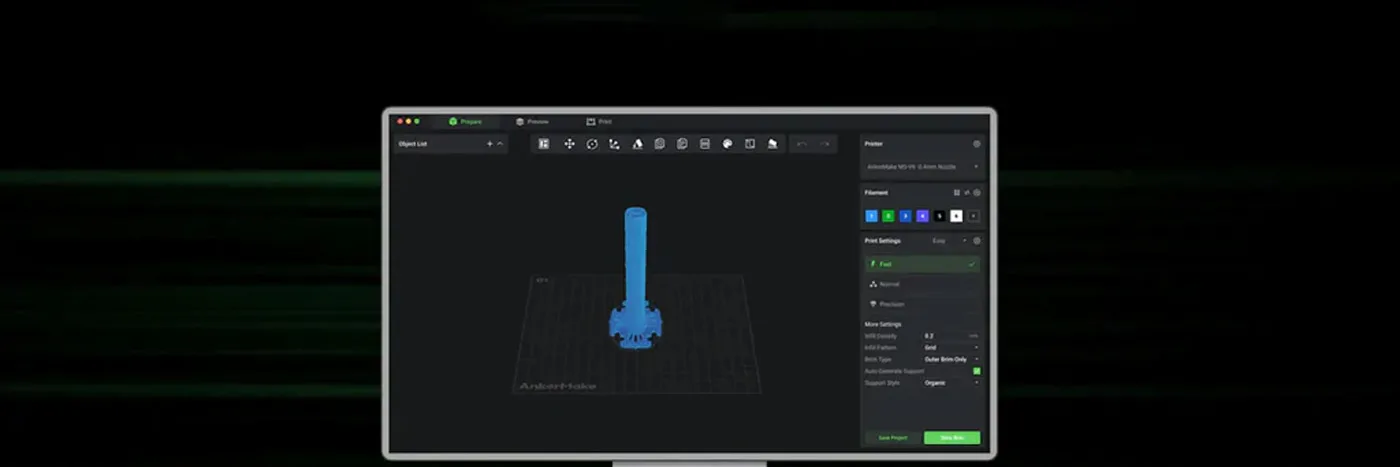The height and width of the screenshot is (467, 1400).
Task: Select the Move tool
Action: [569, 144]
